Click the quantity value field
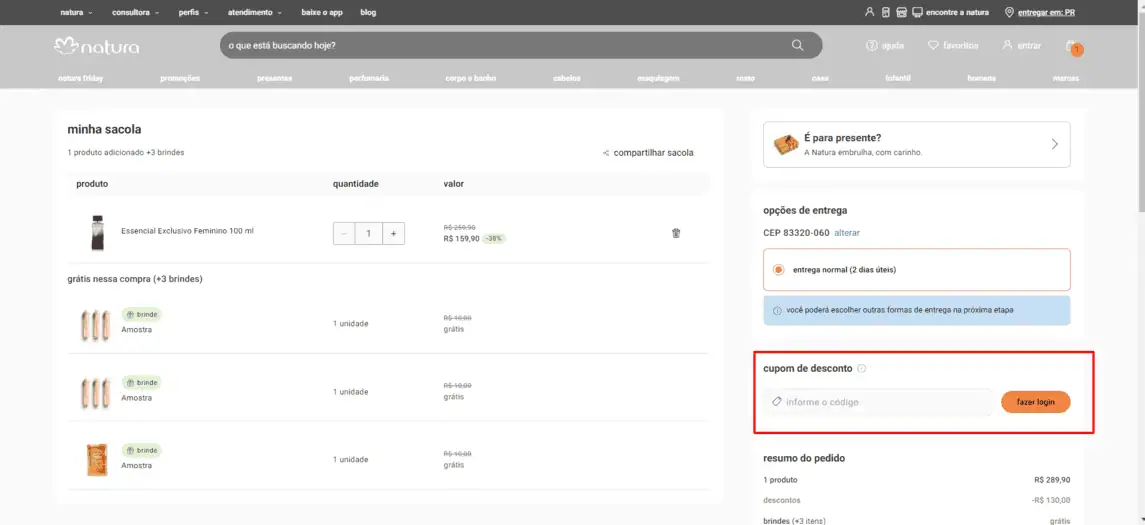1145x525 pixels. (x=369, y=234)
